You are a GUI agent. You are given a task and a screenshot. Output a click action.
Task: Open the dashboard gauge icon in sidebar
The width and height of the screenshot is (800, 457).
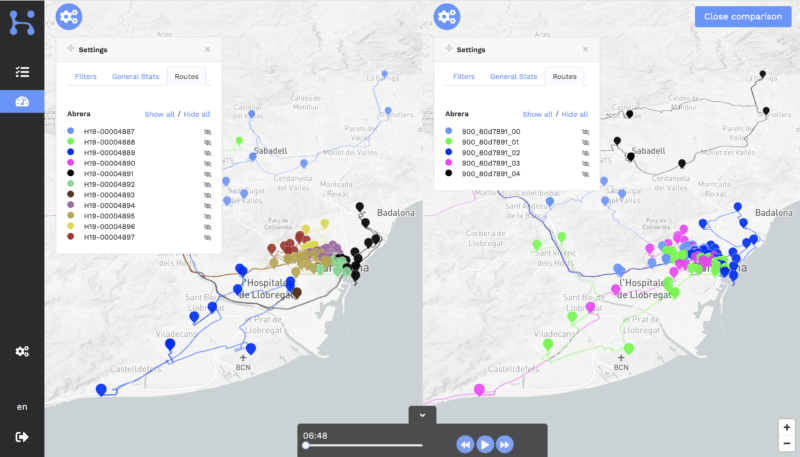pyautogui.click(x=22, y=102)
